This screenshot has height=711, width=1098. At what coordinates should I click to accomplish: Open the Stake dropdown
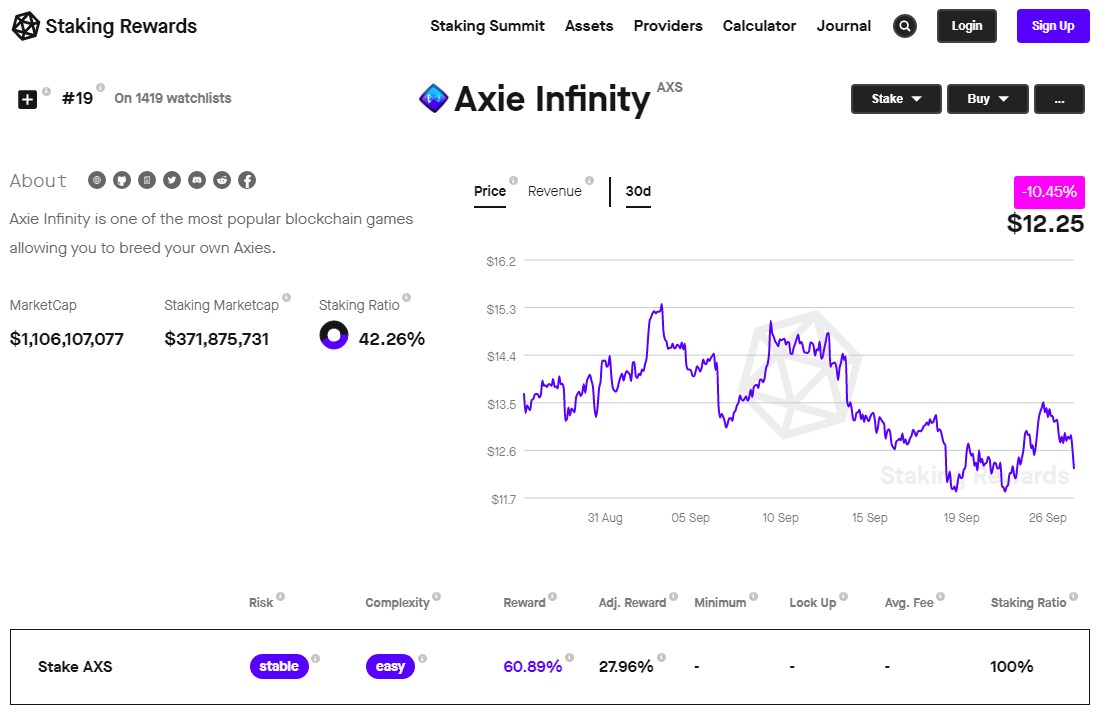896,99
